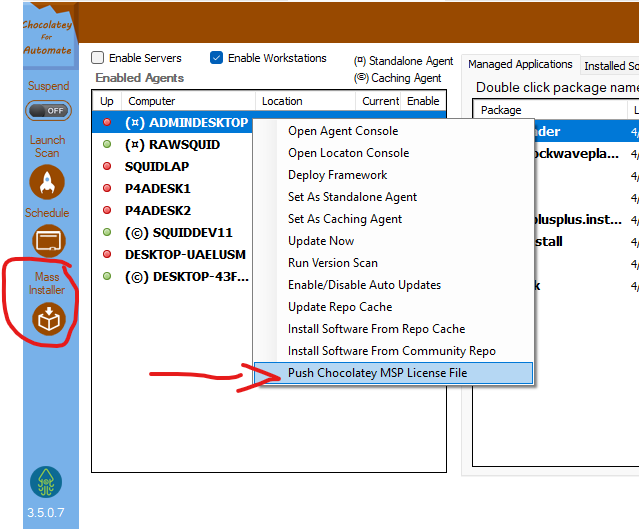Click green status dot for SQUIDDEV11

107,232
